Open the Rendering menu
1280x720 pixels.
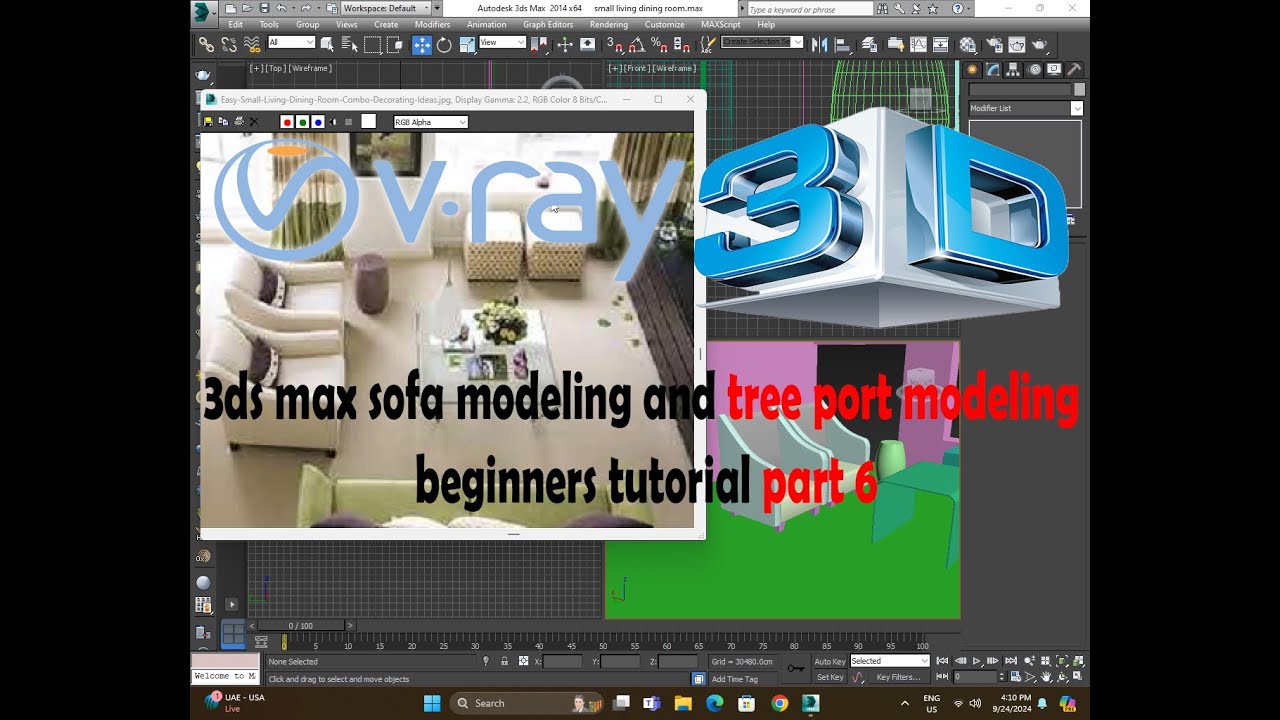[609, 24]
